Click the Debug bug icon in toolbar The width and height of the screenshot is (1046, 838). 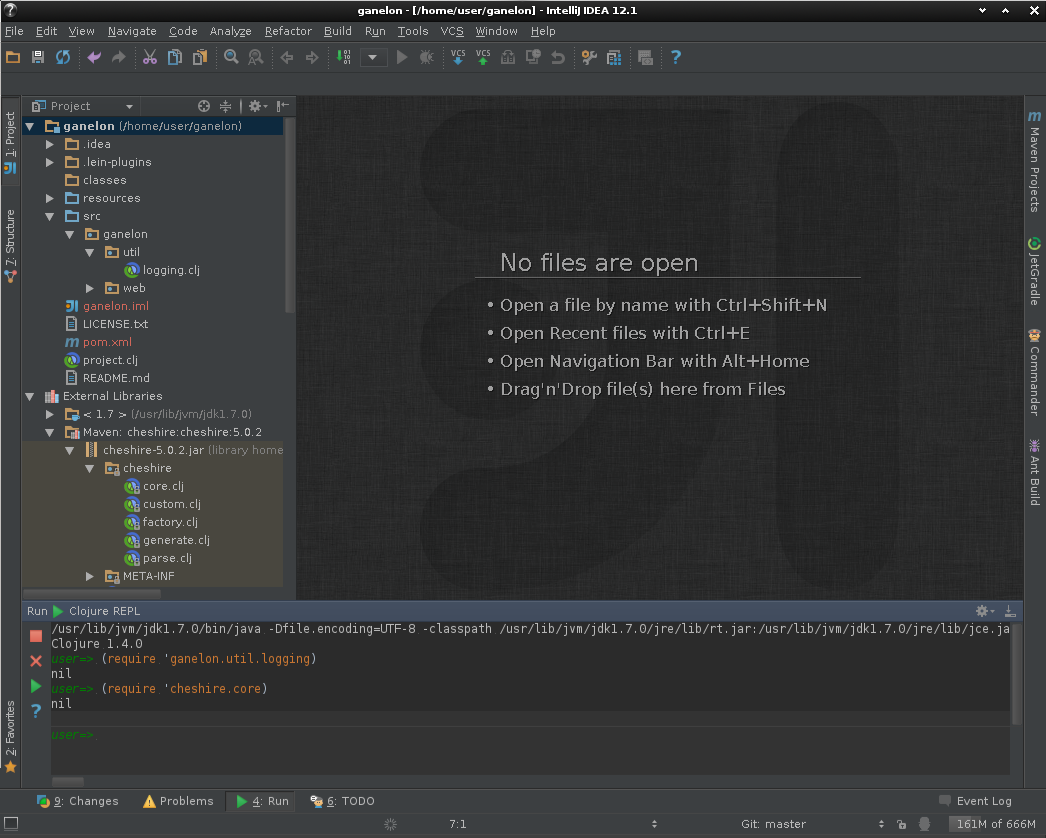click(x=427, y=58)
